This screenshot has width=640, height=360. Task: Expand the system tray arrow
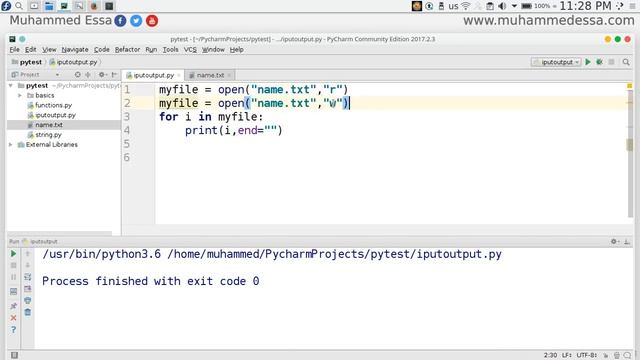(x=514, y=6)
